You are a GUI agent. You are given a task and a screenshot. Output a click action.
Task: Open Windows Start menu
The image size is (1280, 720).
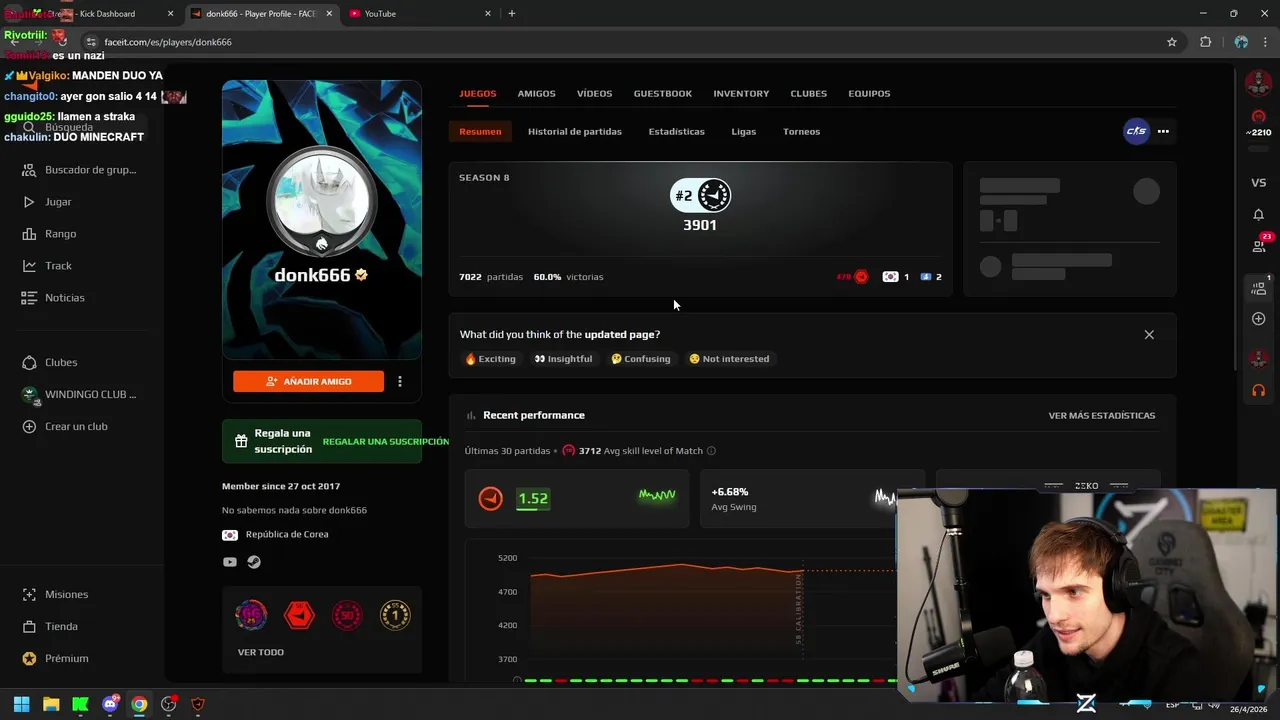pyautogui.click(x=22, y=704)
